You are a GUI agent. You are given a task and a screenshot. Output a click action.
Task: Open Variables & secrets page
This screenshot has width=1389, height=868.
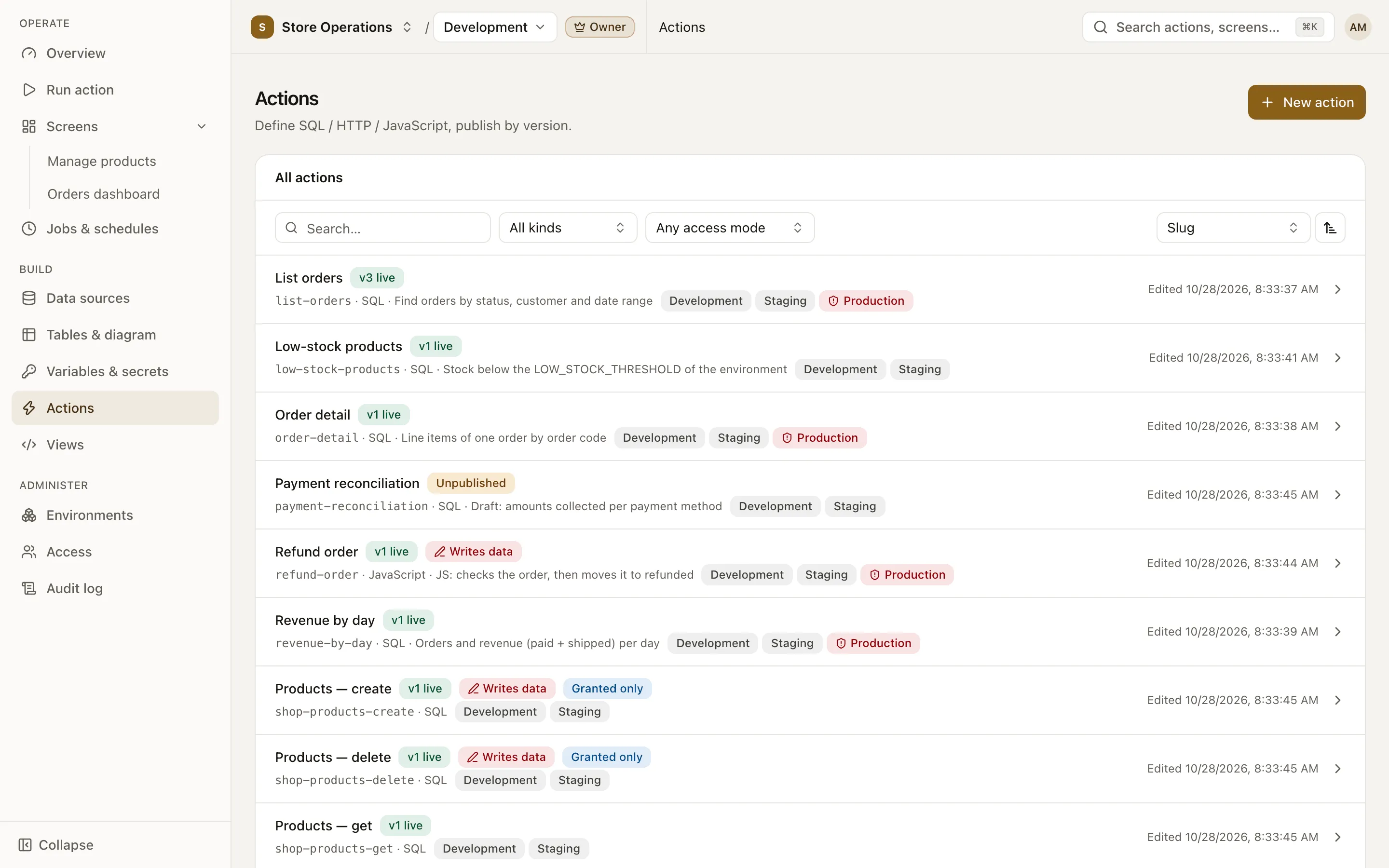click(115, 371)
